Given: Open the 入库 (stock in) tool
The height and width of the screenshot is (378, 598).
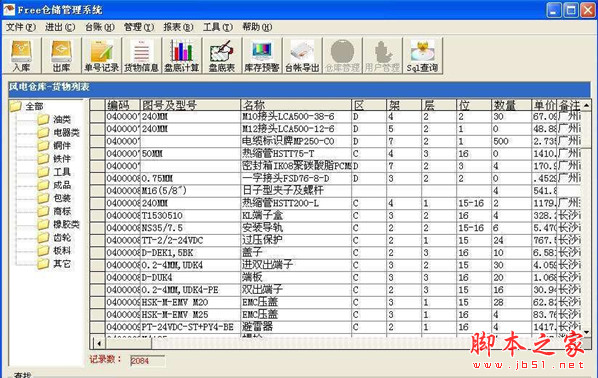Looking at the screenshot, I should pyautogui.click(x=21, y=56).
